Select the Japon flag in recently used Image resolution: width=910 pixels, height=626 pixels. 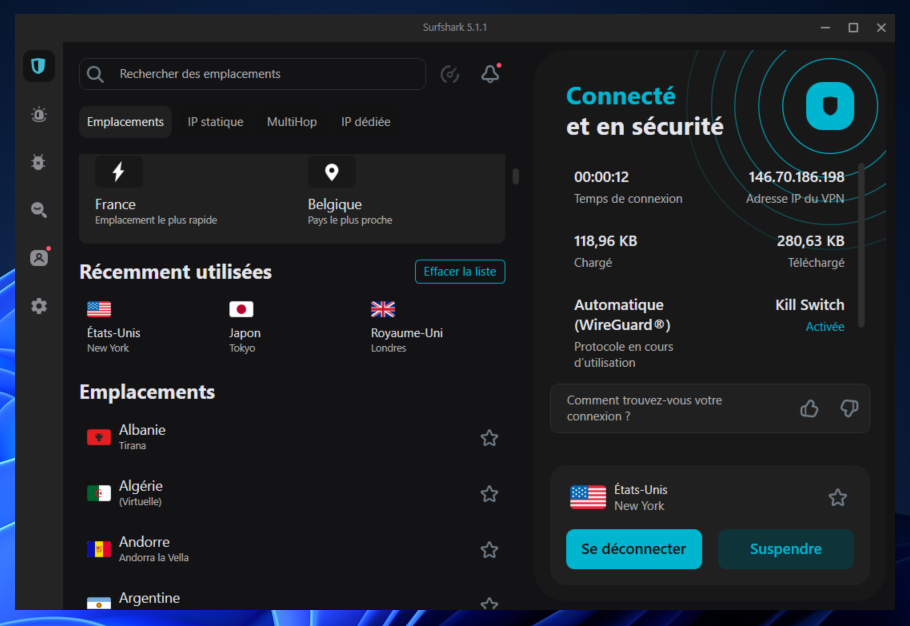click(x=241, y=309)
